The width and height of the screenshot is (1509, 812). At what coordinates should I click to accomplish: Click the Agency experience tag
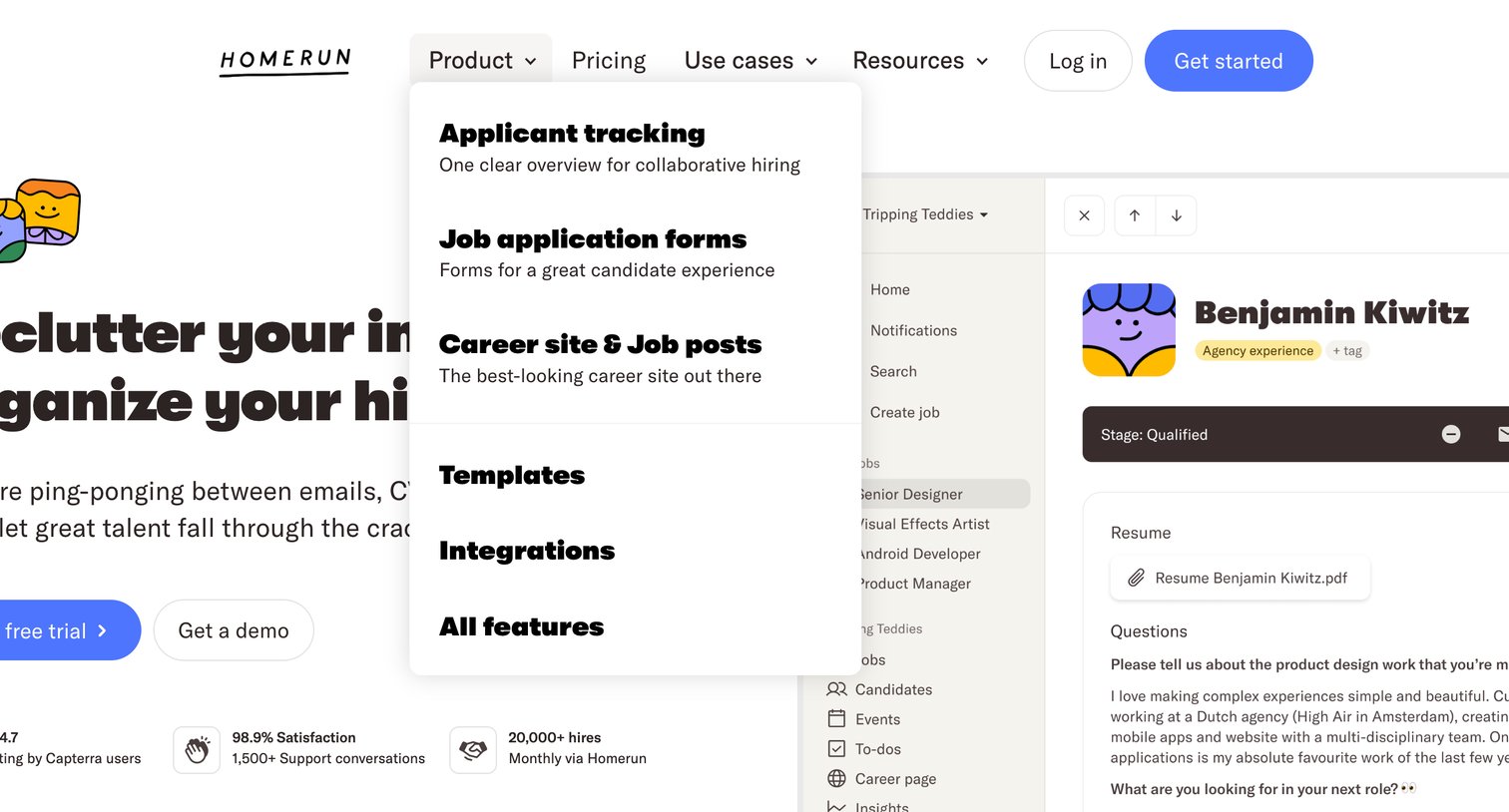1257,350
